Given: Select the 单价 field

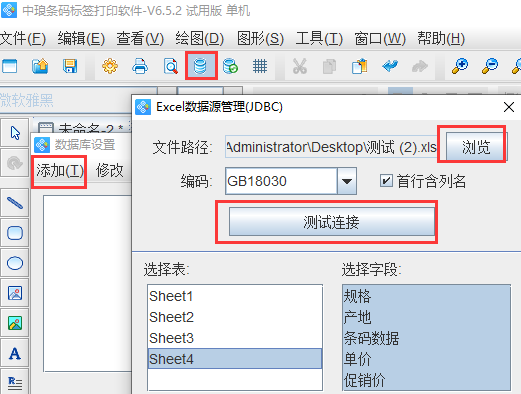Looking at the screenshot, I should (x=426, y=359).
